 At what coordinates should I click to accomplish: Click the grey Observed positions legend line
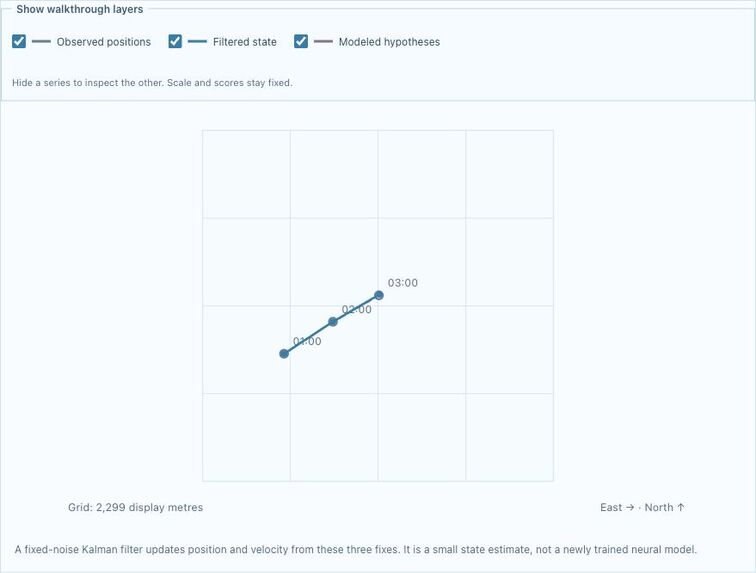41,42
